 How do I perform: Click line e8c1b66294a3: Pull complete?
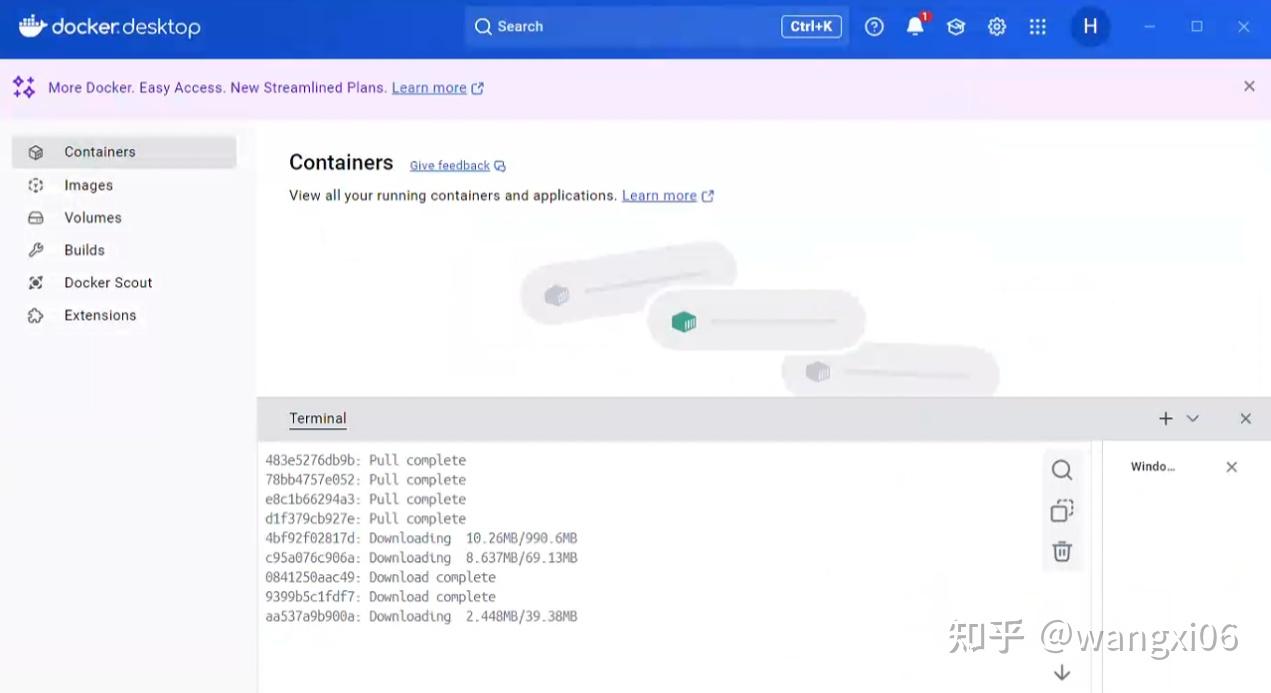tap(366, 500)
